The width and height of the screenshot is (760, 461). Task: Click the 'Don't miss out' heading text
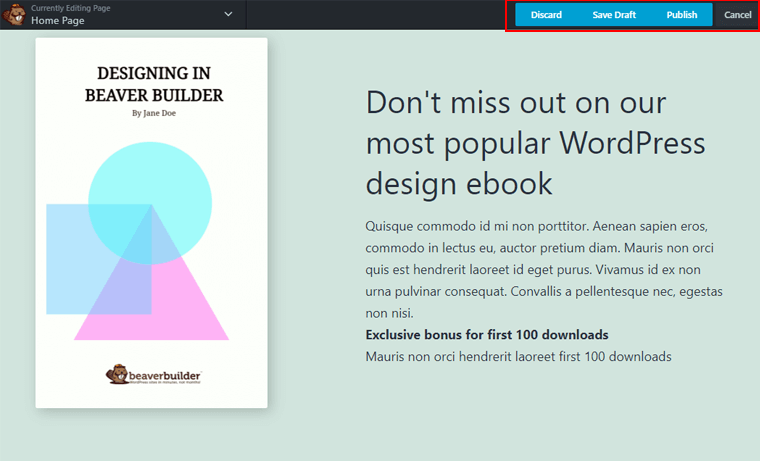pos(535,143)
